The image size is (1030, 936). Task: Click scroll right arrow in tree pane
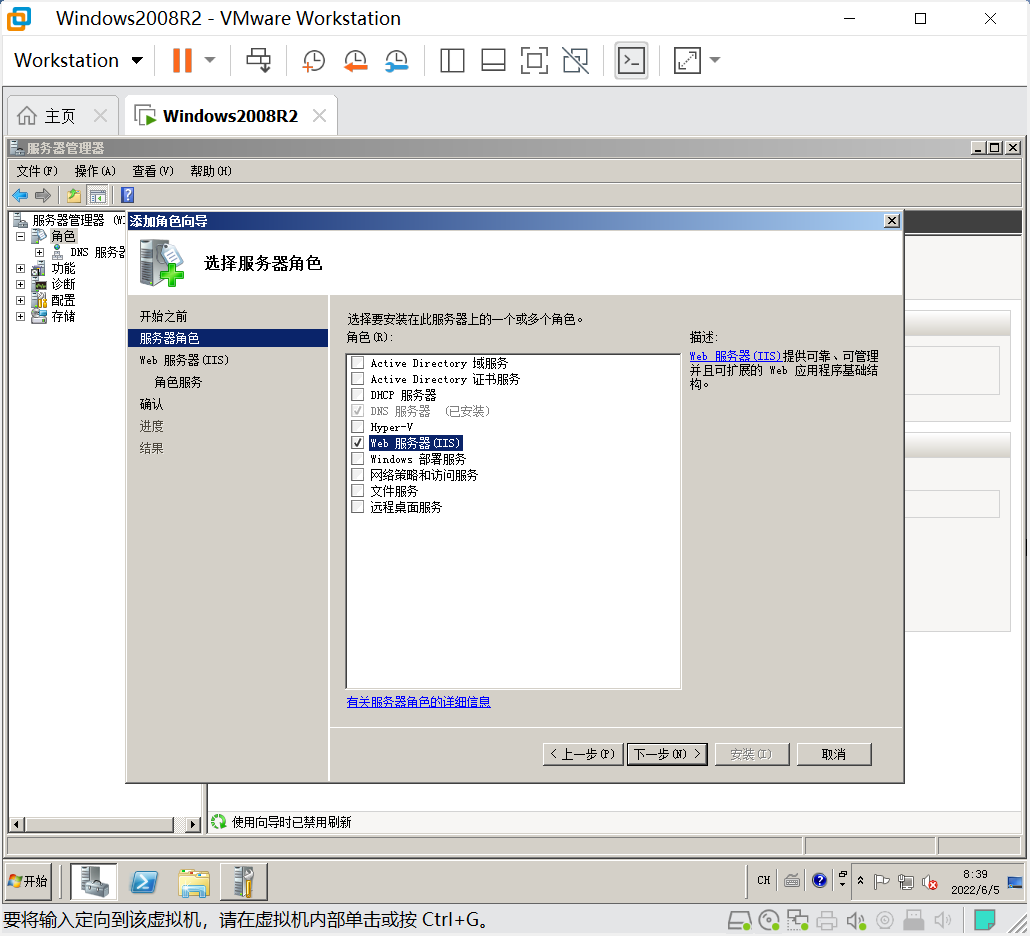tap(192, 824)
